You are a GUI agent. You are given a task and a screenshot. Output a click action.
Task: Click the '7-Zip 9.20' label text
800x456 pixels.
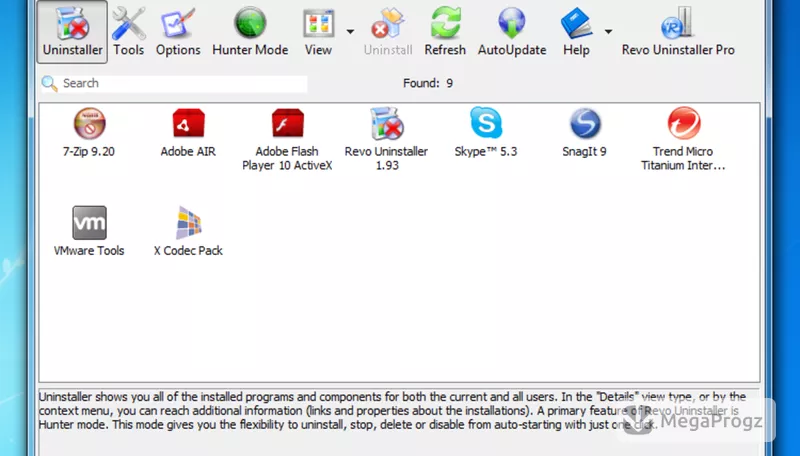(89, 151)
